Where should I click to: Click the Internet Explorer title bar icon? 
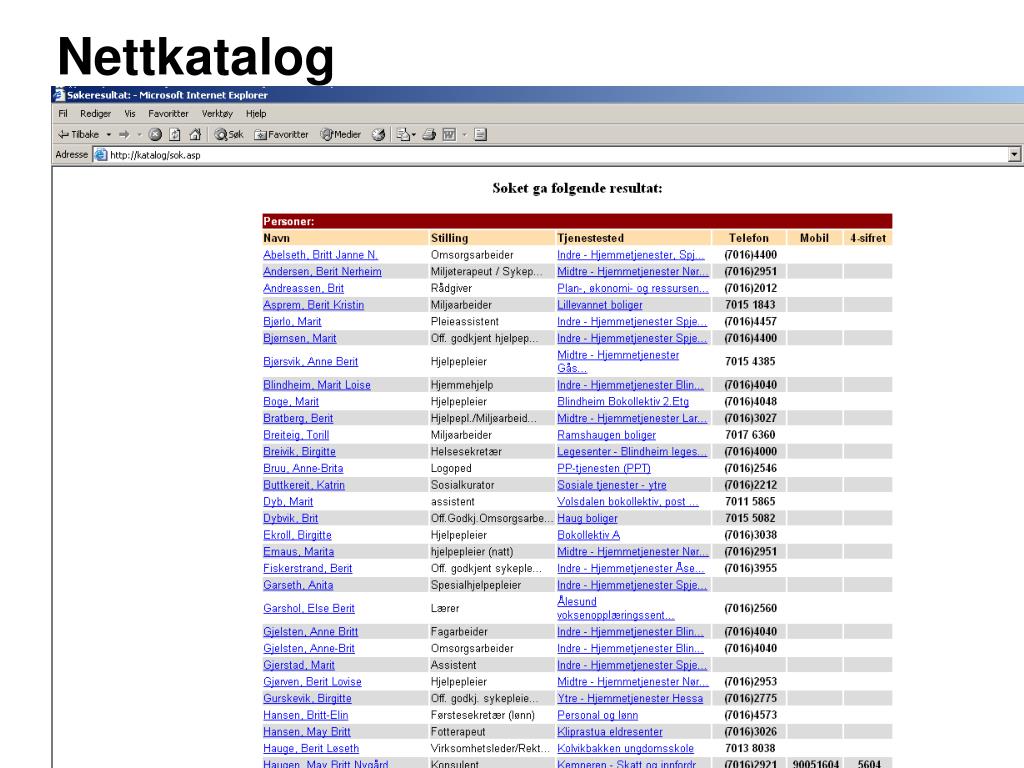coord(59,95)
